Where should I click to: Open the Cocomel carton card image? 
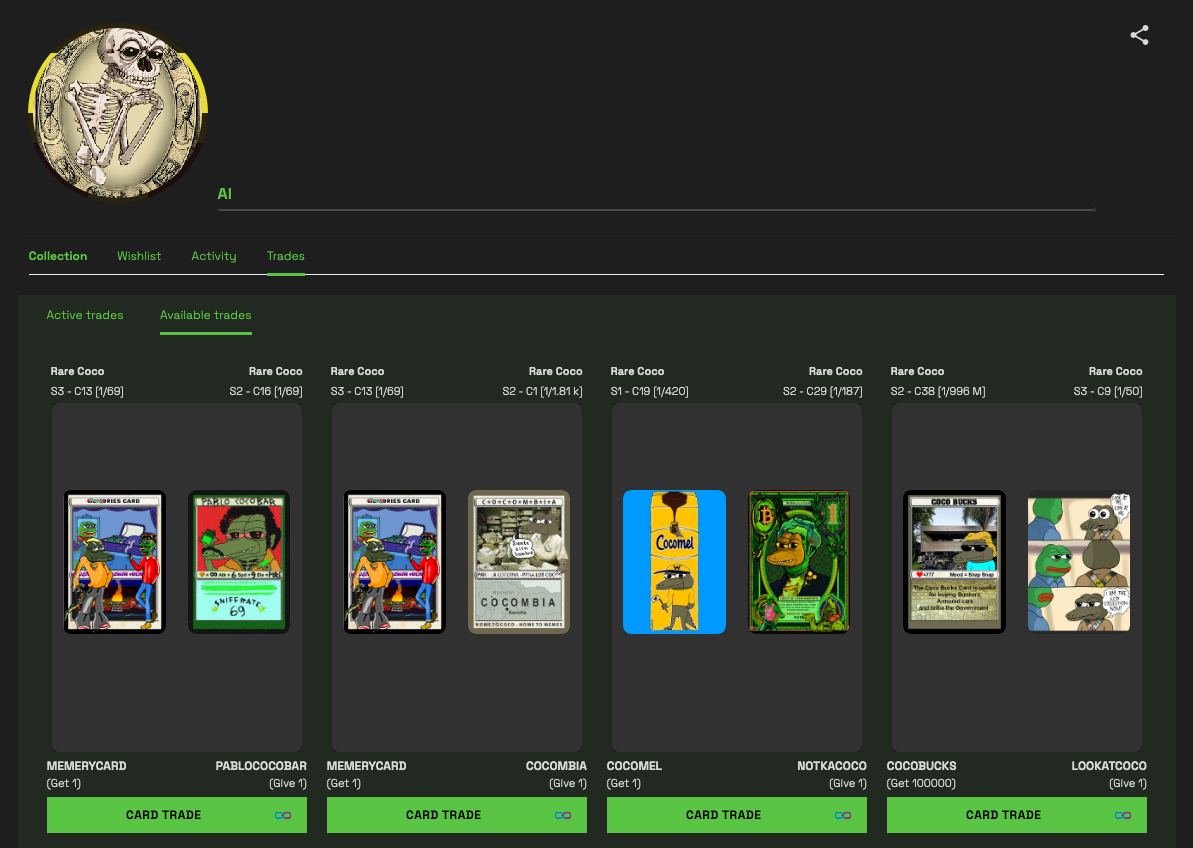pos(674,562)
